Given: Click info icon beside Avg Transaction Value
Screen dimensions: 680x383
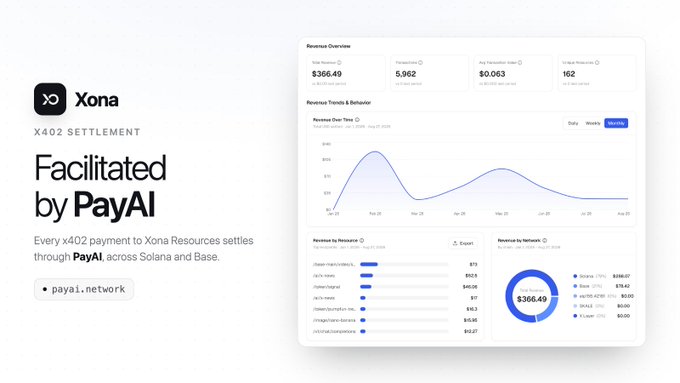Looking at the screenshot, I should click(520, 62).
